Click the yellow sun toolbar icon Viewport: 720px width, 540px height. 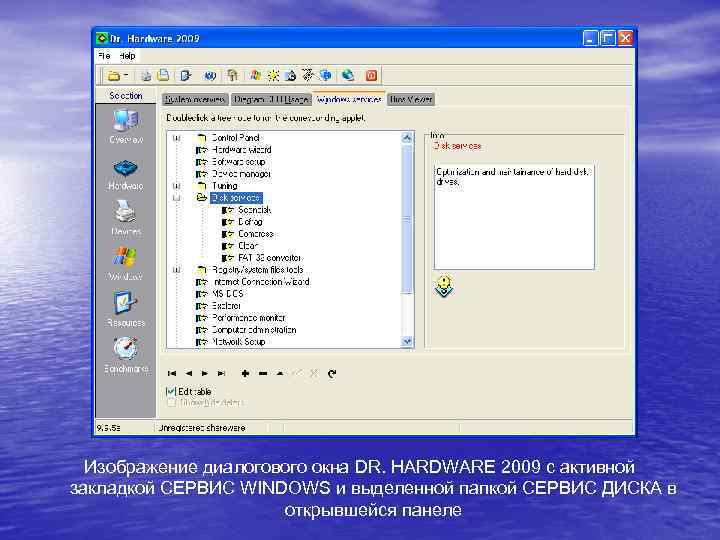(273, 75)
